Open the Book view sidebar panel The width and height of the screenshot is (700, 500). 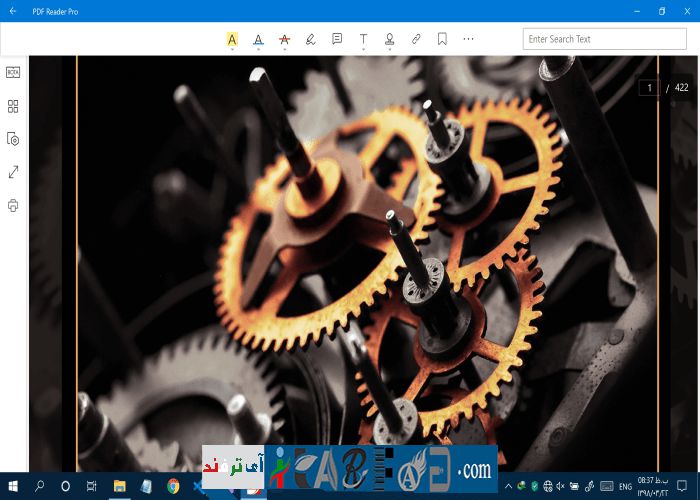[13, 72]
